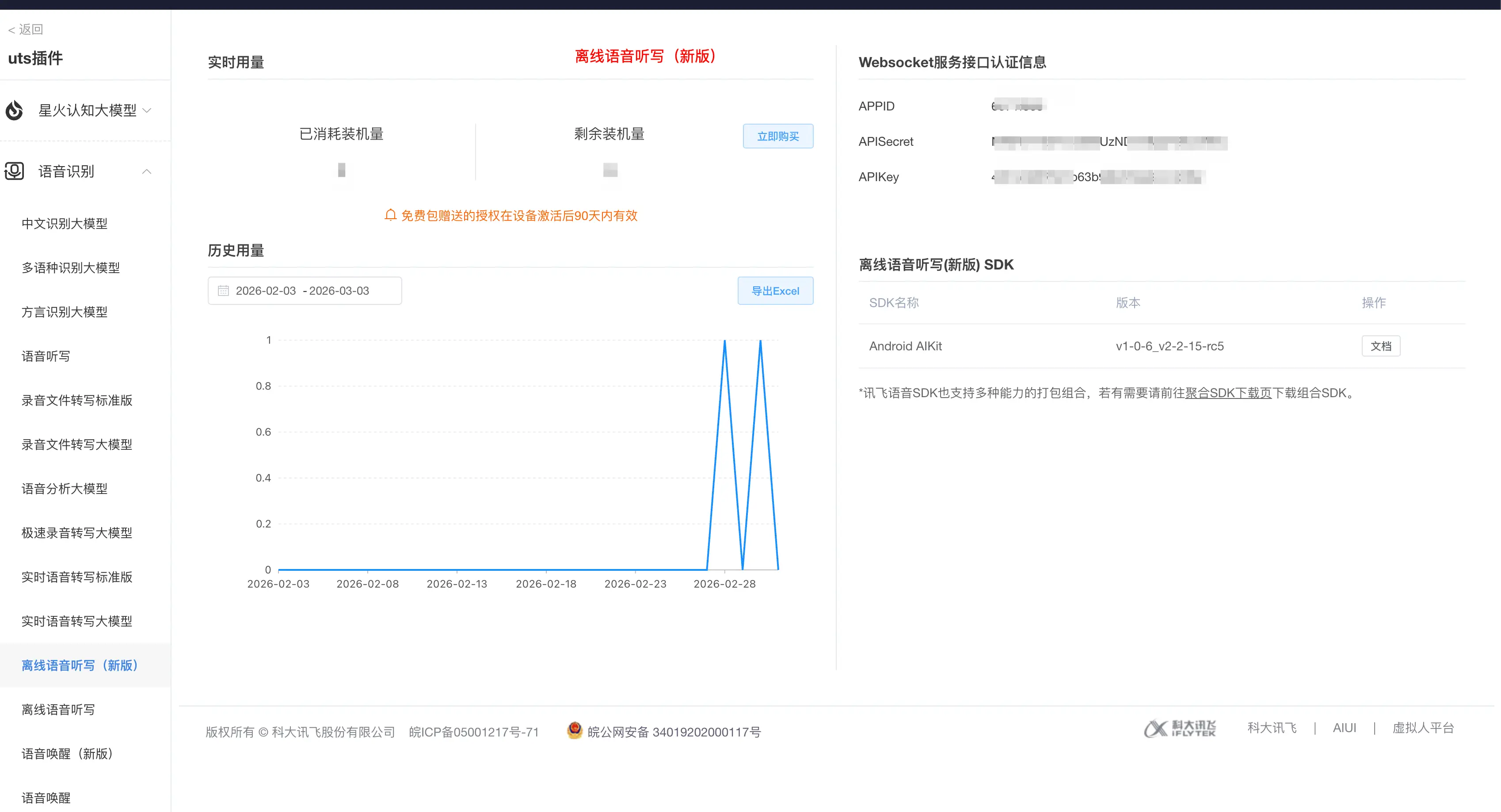Image resolution: width=1501 pixels, height=812 pixels.
Task: Open 语音唤醒（新版） menu item
Action: [68, 754]
